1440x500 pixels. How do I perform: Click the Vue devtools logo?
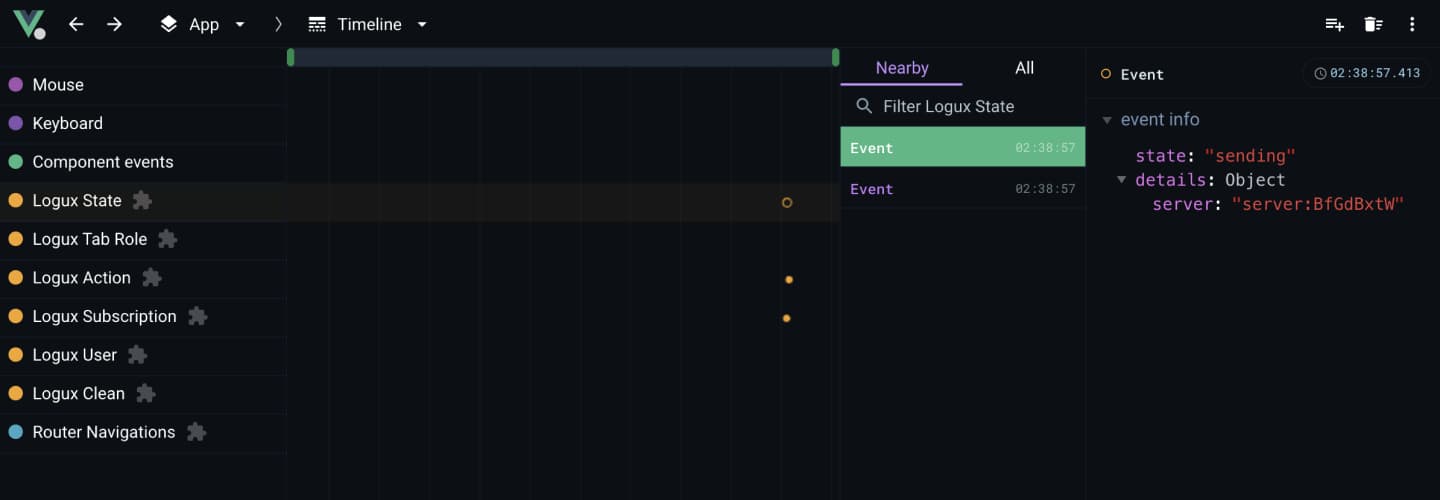(x=29, y=24)
